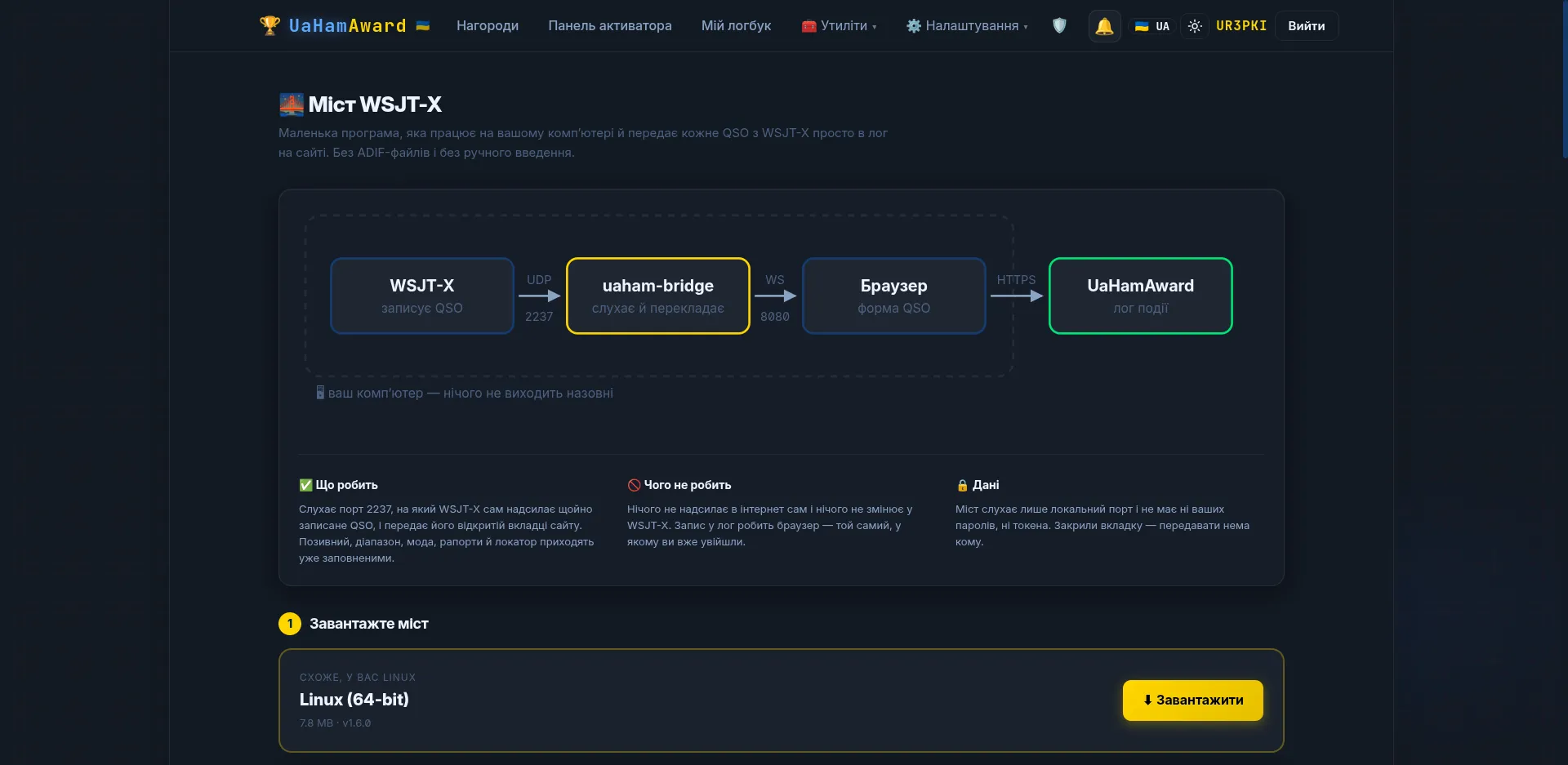This screenshot has height=765, width=1568.
Task: Open the UR3PKI callsign profile
Action: click(x=1241, y=25)
